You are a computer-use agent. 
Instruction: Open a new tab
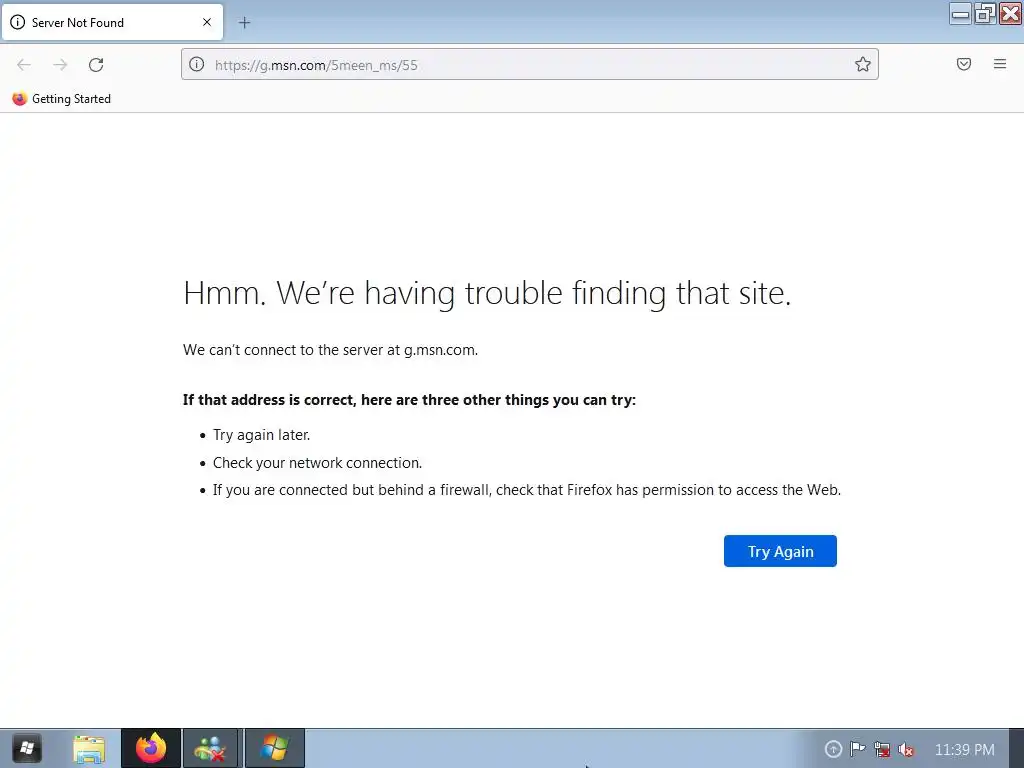click(x=244, y=23)
